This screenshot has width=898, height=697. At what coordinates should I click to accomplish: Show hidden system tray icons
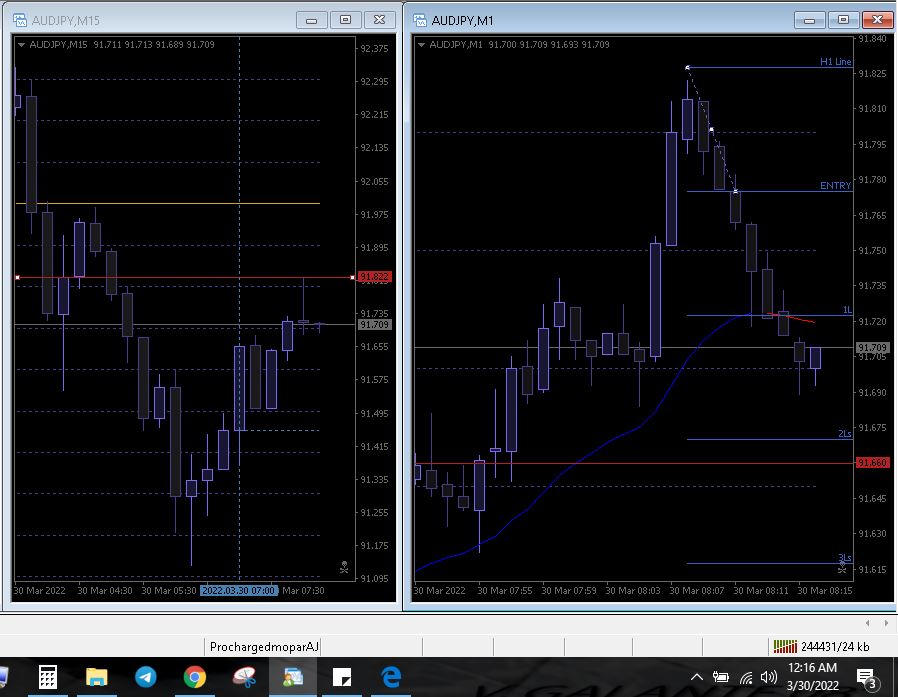[x=697, y=678]
